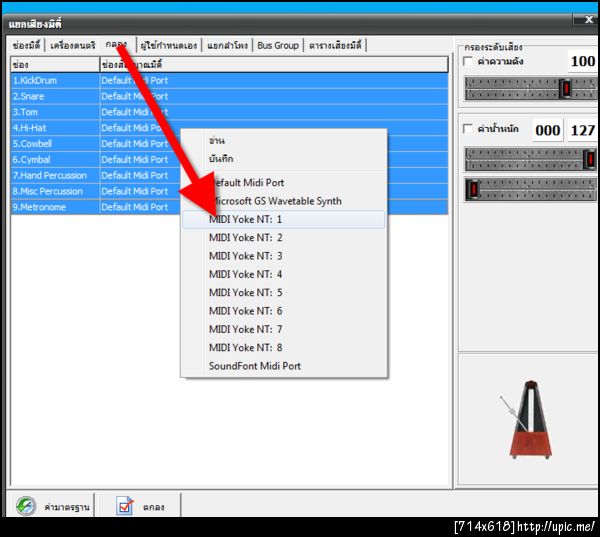This screenshot has width=600, height=537.
Task: Select the 8.Misc Percussion row
Action: 229,191
